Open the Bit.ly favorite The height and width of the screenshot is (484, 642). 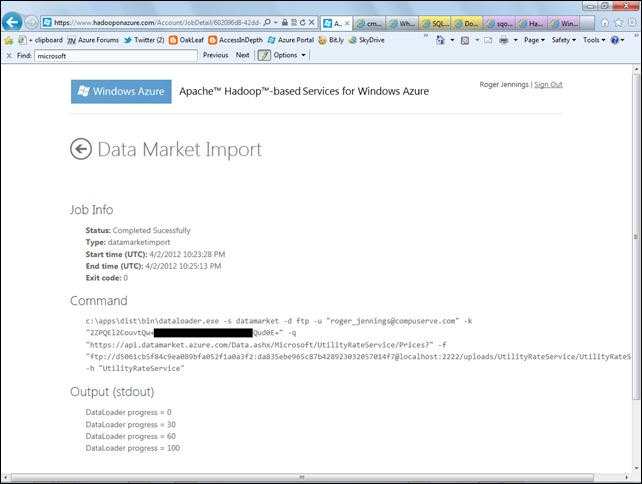(331, 40)
